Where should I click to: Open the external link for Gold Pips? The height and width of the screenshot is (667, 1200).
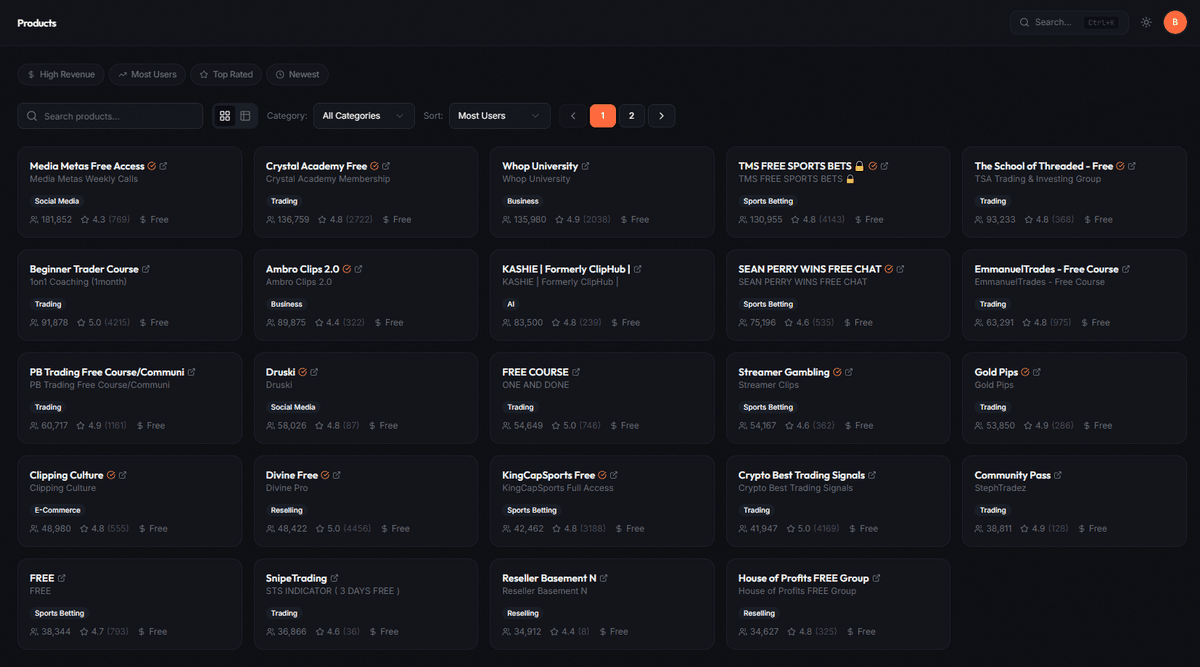click(1035, 371)
